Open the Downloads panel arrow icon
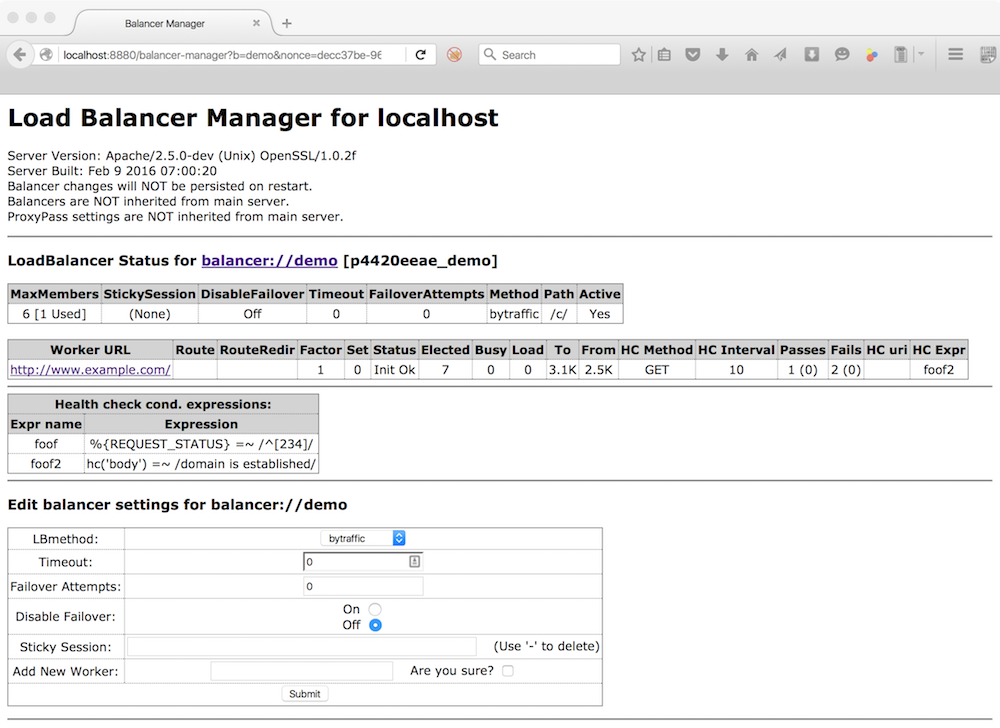Viewport: 1000px width, 728px height. pos(722,54)
